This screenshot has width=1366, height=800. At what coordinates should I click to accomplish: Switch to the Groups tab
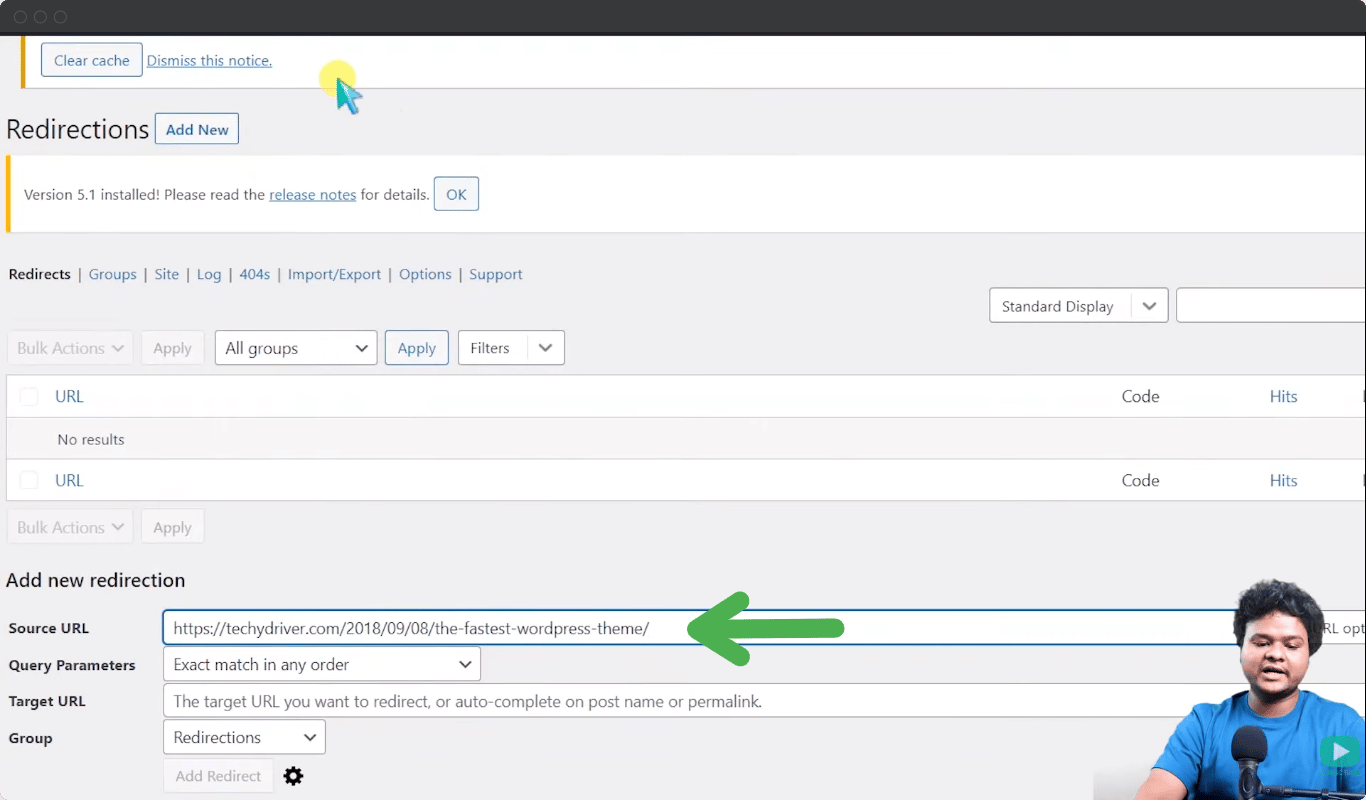coord(113,274)
